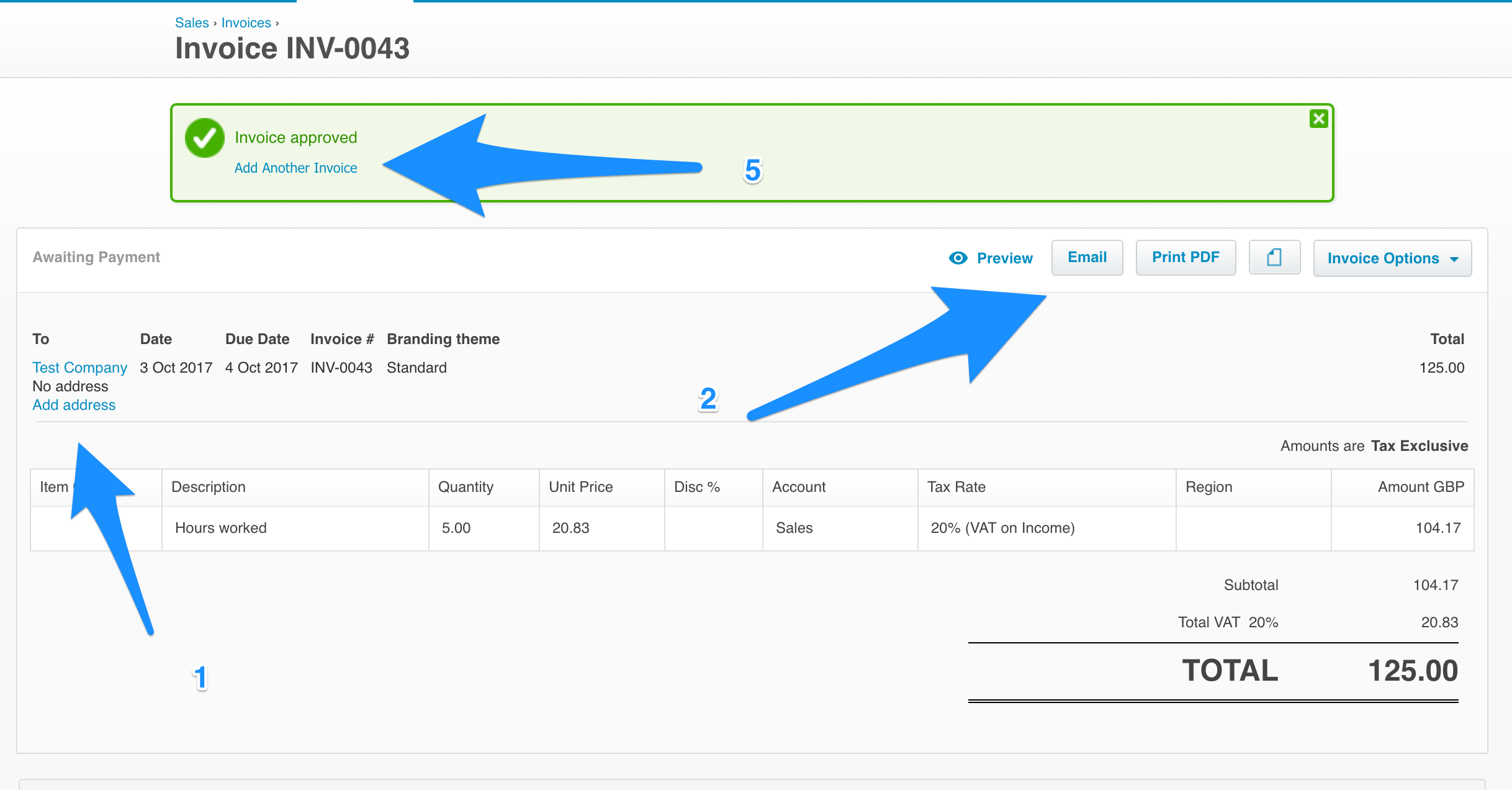1512x790 pixels.
Task: Click the Quantity column header
Action: click(466, 486)
